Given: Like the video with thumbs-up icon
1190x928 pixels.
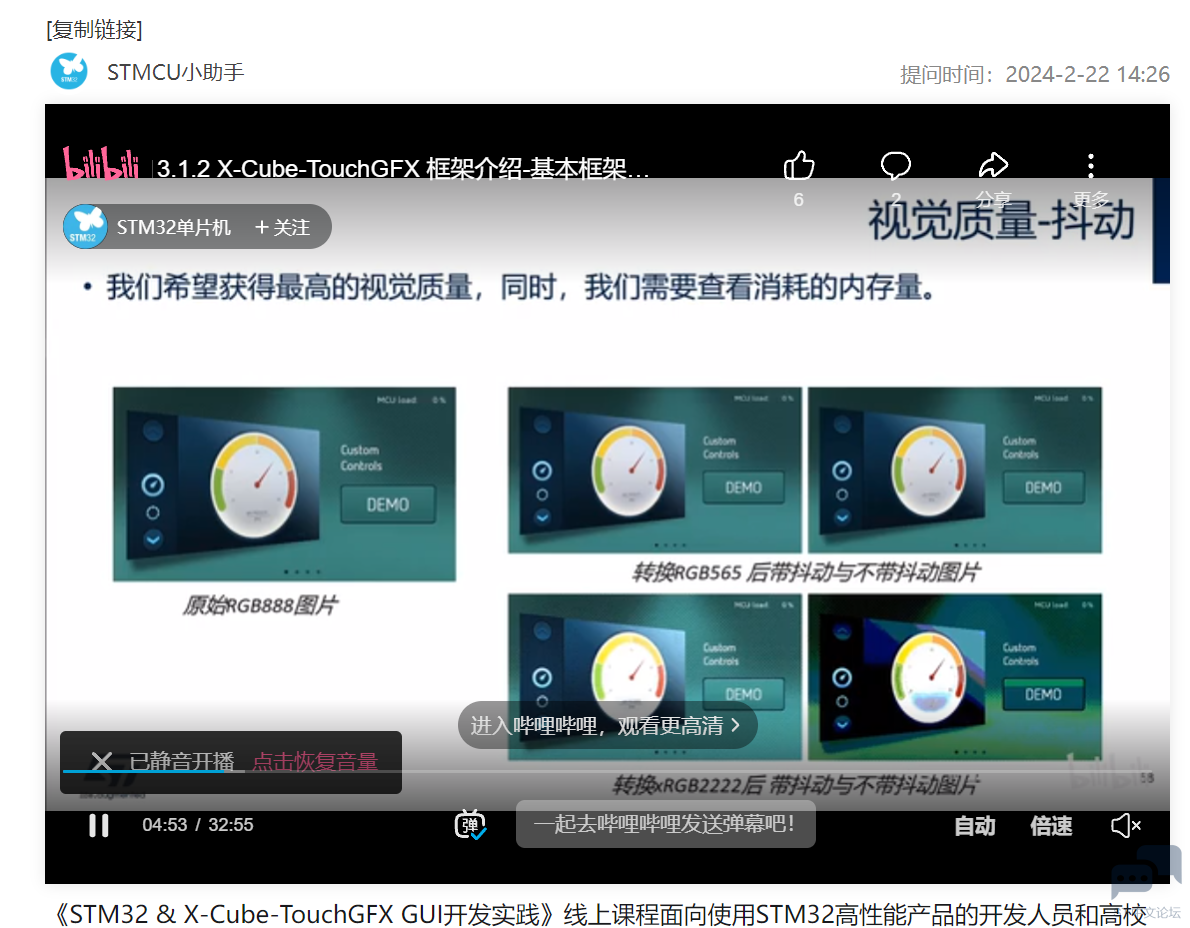Looking at the screenshot, I should [x=798, y=165].
